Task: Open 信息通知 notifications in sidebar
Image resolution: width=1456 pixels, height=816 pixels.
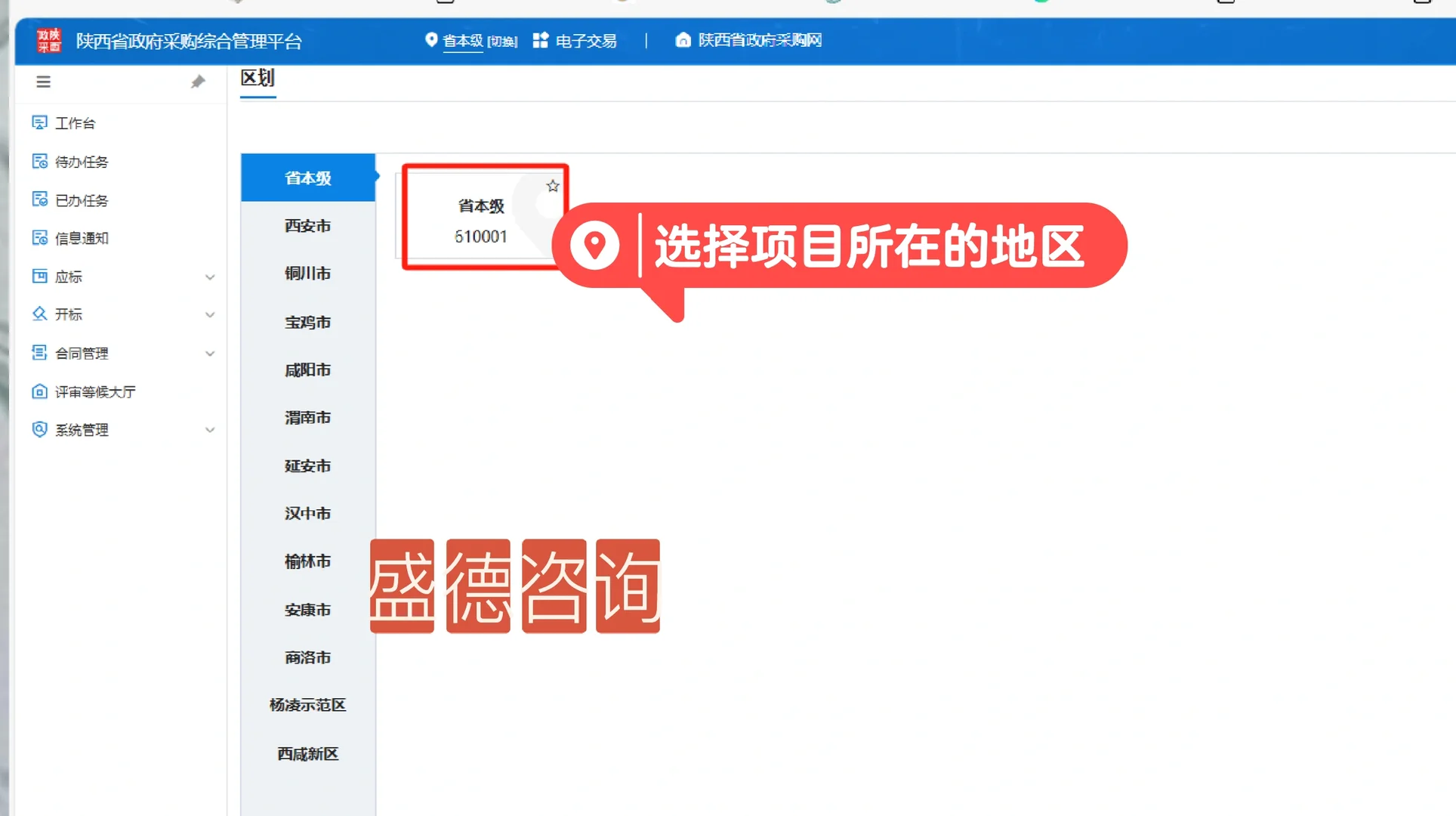Action: click(82, 238)
